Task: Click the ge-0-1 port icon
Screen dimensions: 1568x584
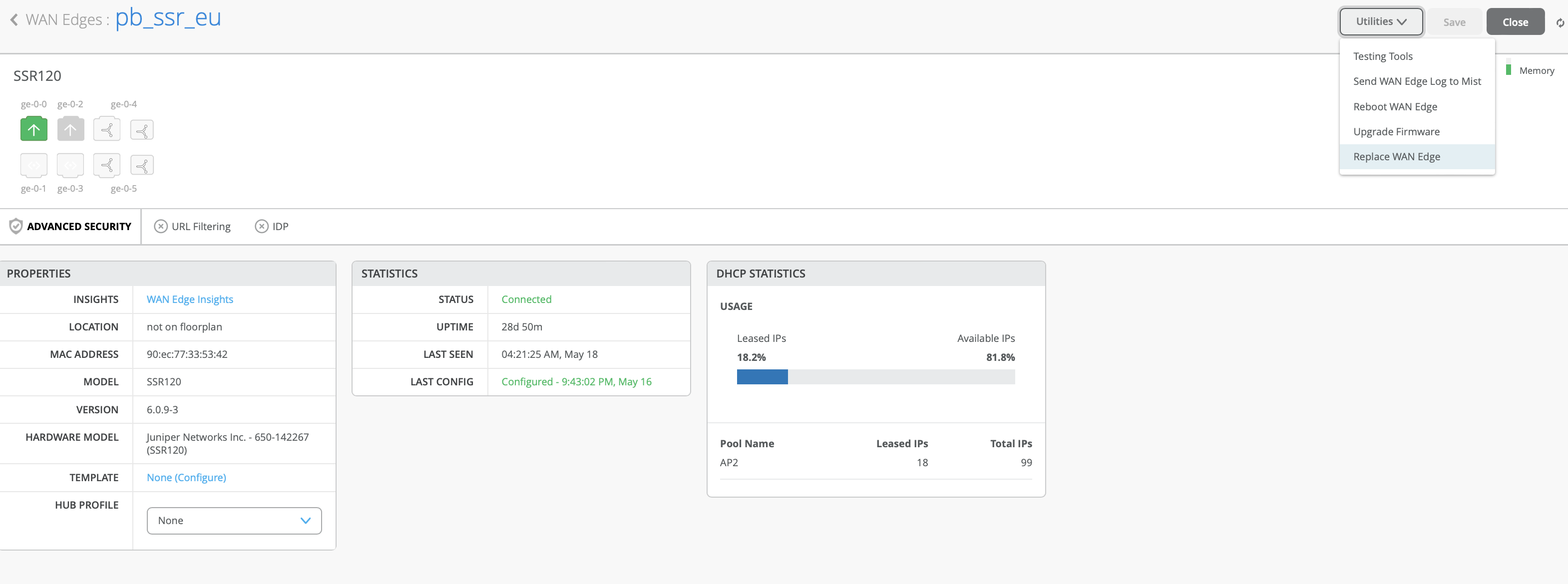Action: click(x=33, y=165)
